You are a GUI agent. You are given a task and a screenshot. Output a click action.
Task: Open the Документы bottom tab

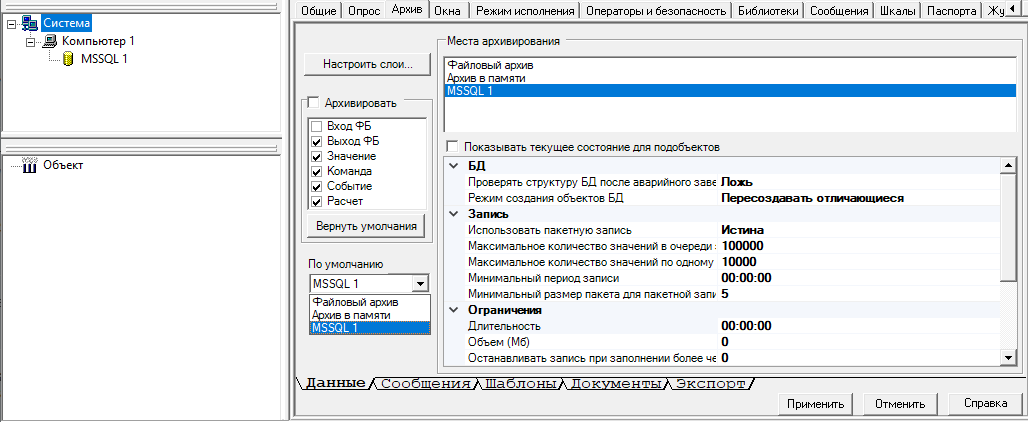615,383
